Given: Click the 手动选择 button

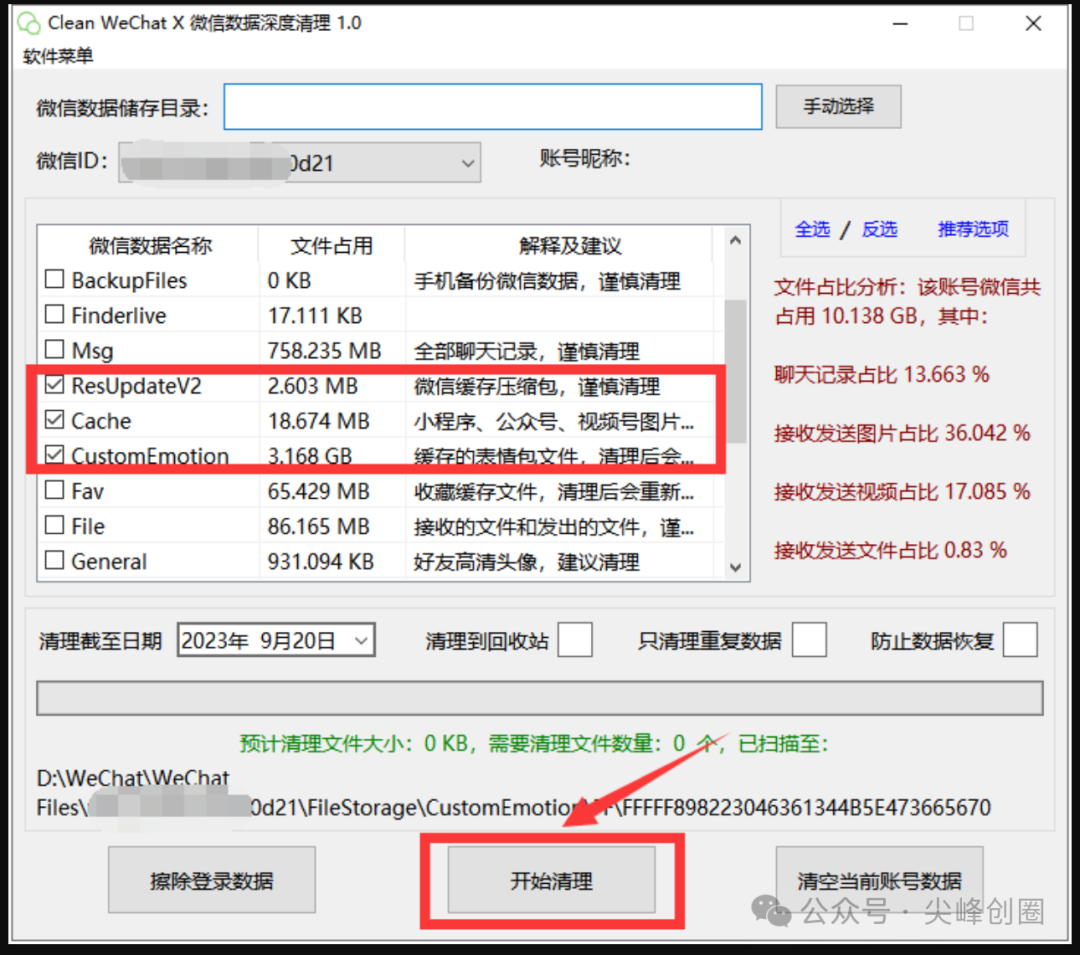Looking at the screenshot, I should (838, 106).
